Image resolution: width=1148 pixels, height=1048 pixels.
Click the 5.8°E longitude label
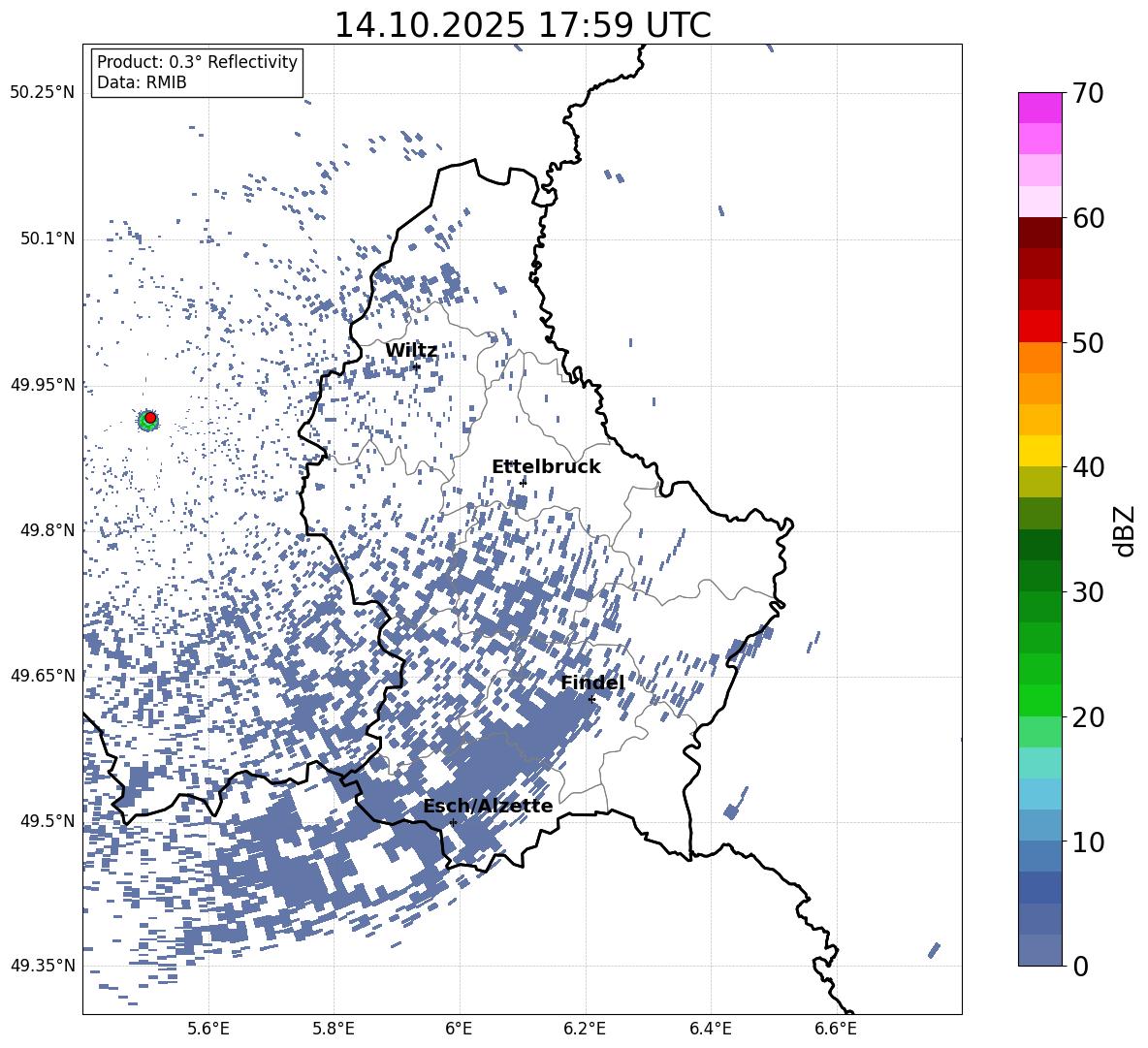334,1029
